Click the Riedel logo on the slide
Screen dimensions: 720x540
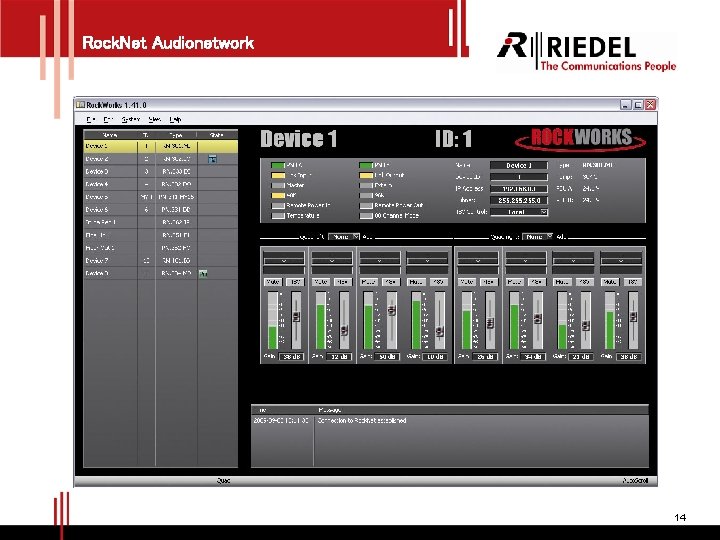pos(587,51)
